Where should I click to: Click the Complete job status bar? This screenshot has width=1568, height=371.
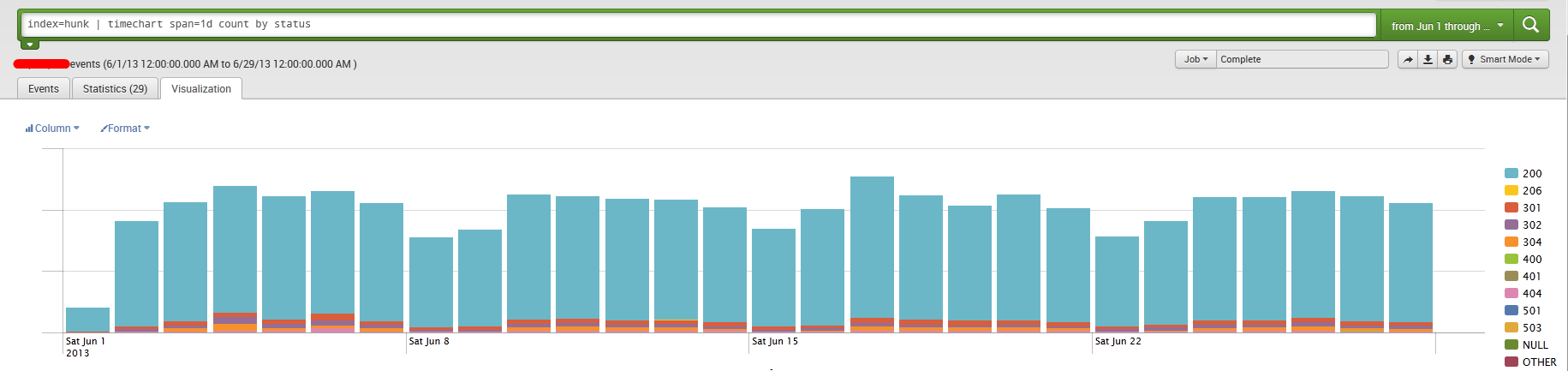[x=1303, y=59]
